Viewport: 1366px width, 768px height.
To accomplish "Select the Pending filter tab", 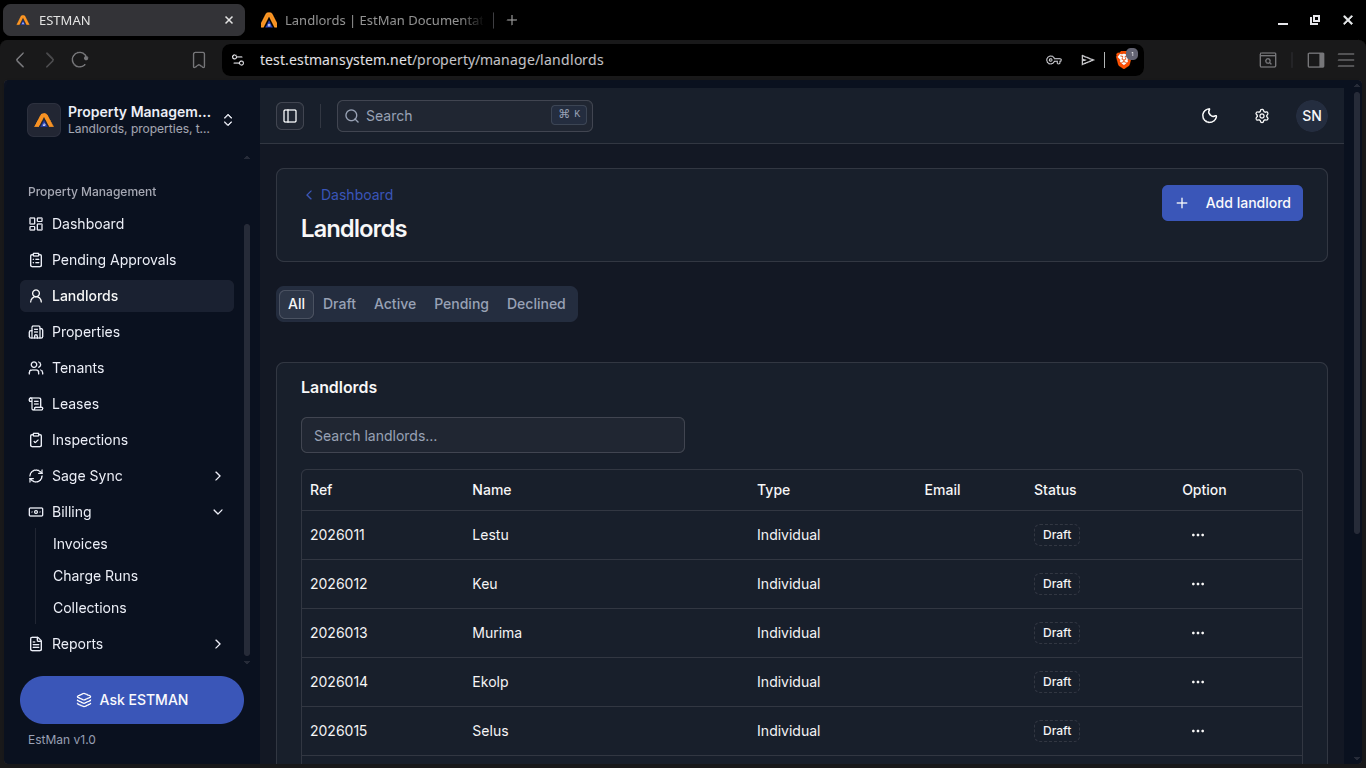I will click(461, 304).
